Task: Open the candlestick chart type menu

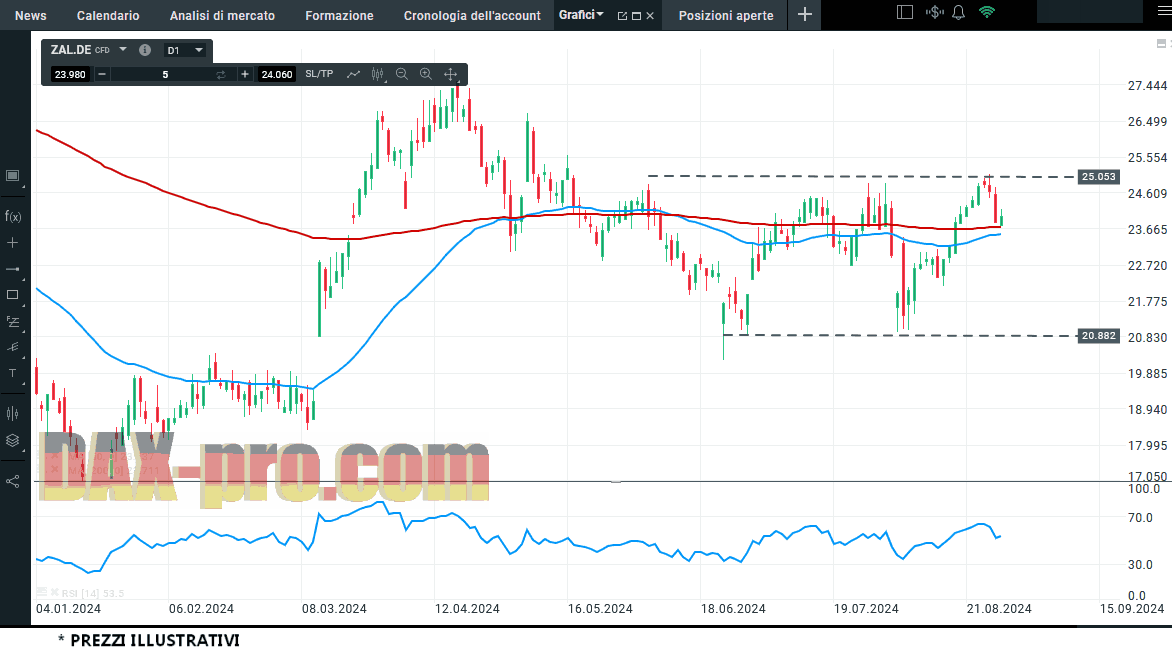Action: coord(377,74)
